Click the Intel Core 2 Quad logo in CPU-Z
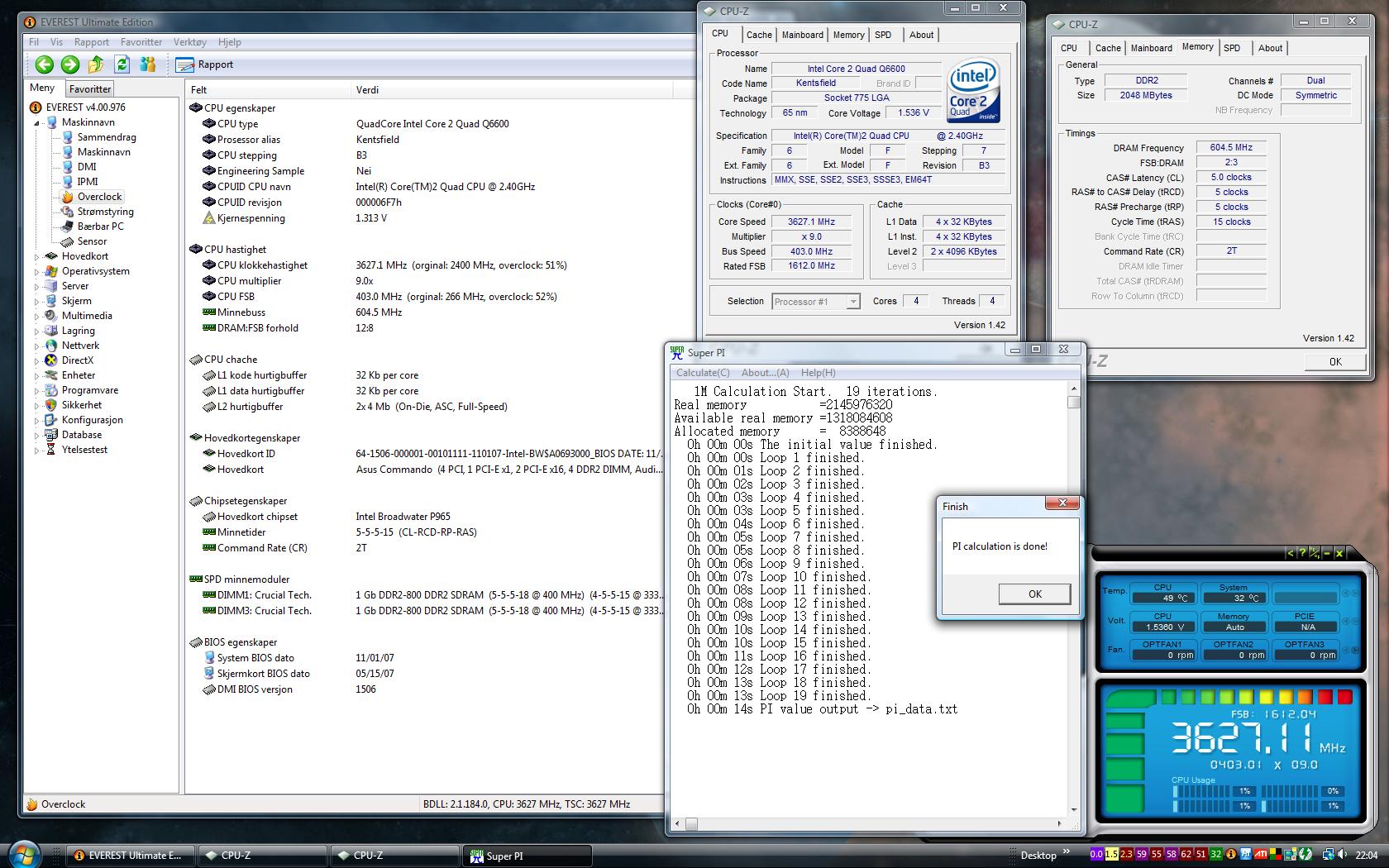Viewport: 1389px width, 868px height. 973,89
